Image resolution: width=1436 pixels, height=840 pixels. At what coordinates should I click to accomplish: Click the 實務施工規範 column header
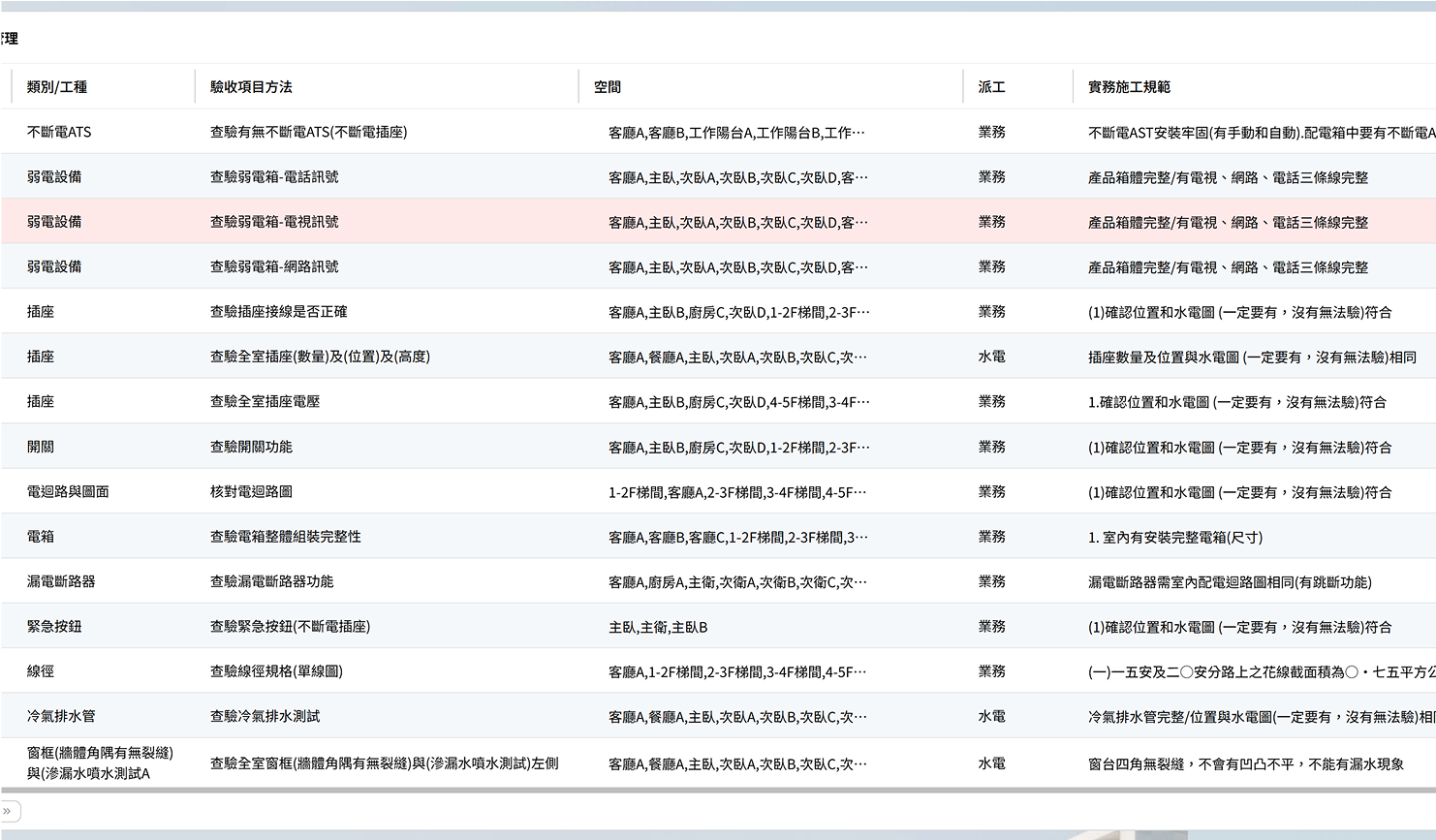(x=1129, y=87)
